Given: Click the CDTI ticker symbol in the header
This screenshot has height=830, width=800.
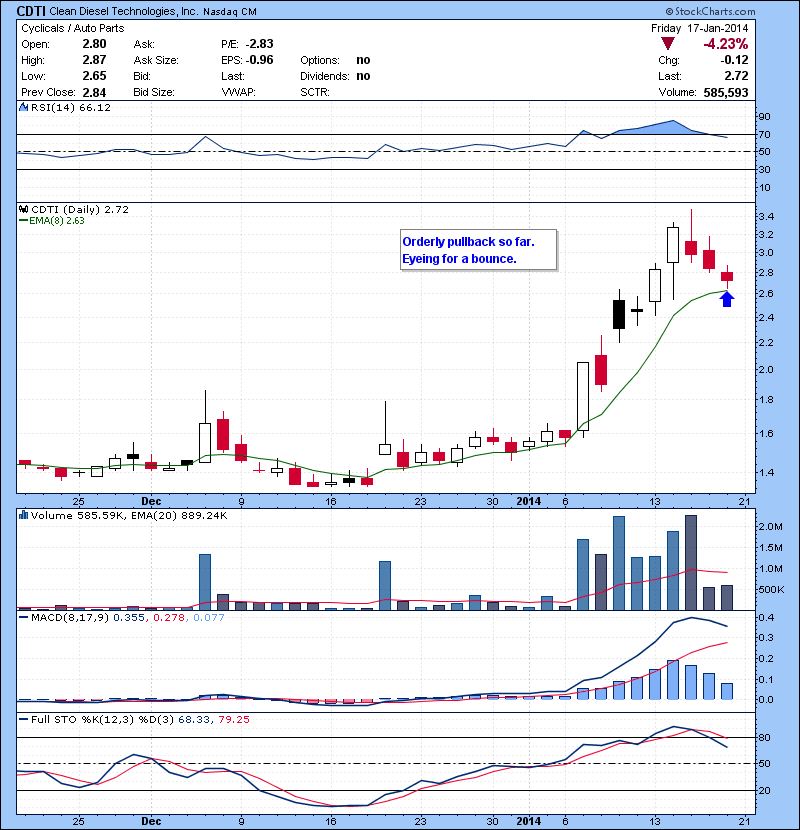Looking at the screenshot, I should tap(31, 11).
